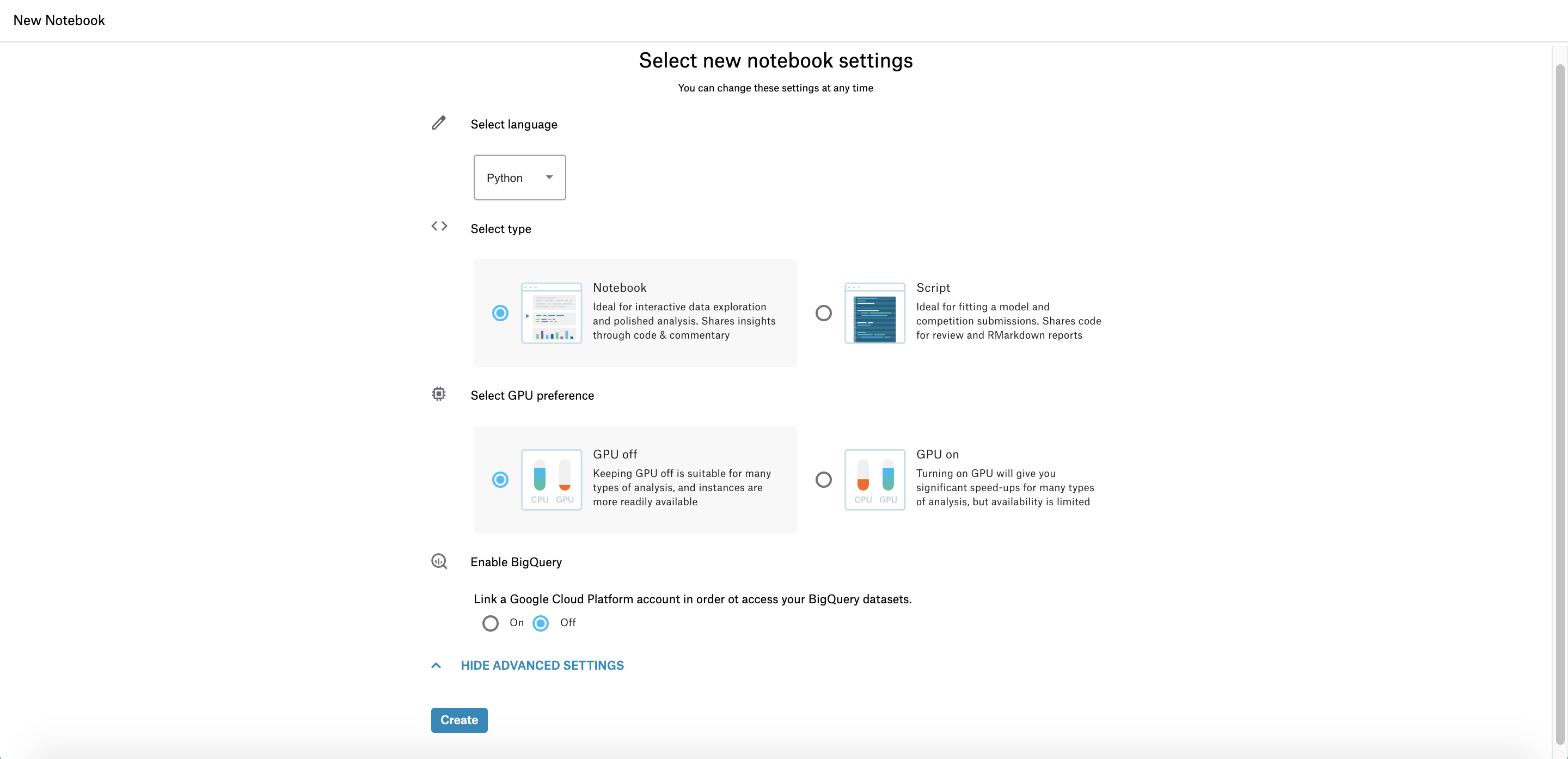
Task: Click the HIDE ADVANCED SETTINGS link
Action: (542, 665)
